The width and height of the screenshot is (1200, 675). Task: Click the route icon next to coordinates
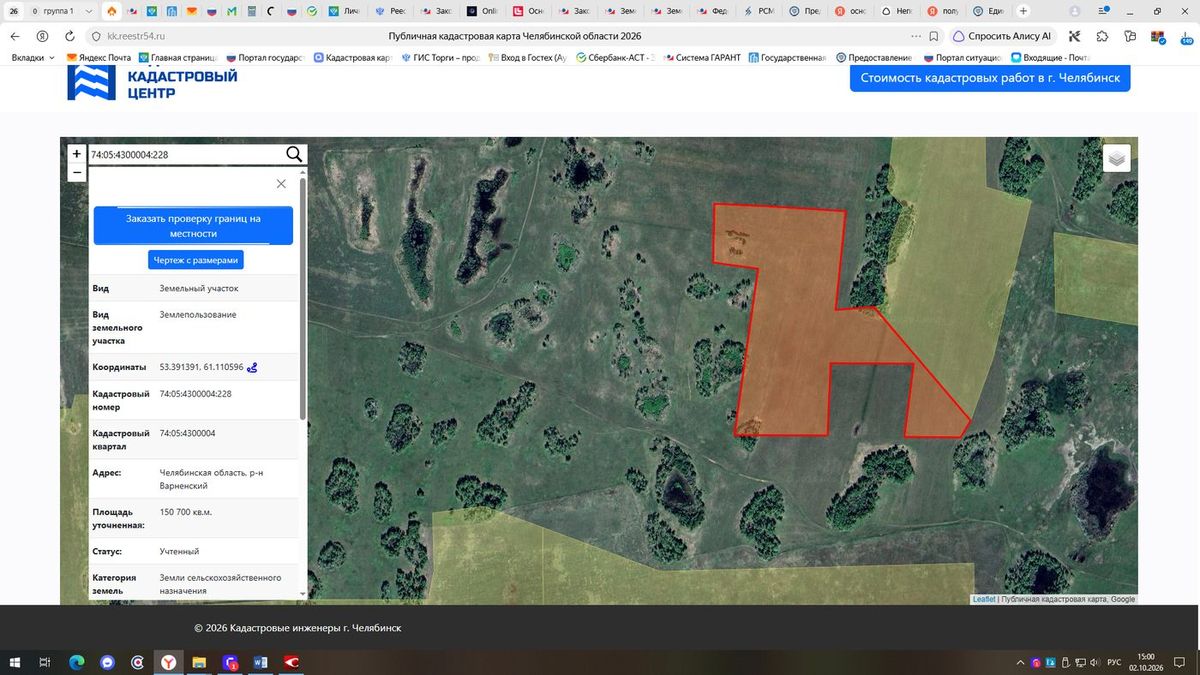pos(252,368)
